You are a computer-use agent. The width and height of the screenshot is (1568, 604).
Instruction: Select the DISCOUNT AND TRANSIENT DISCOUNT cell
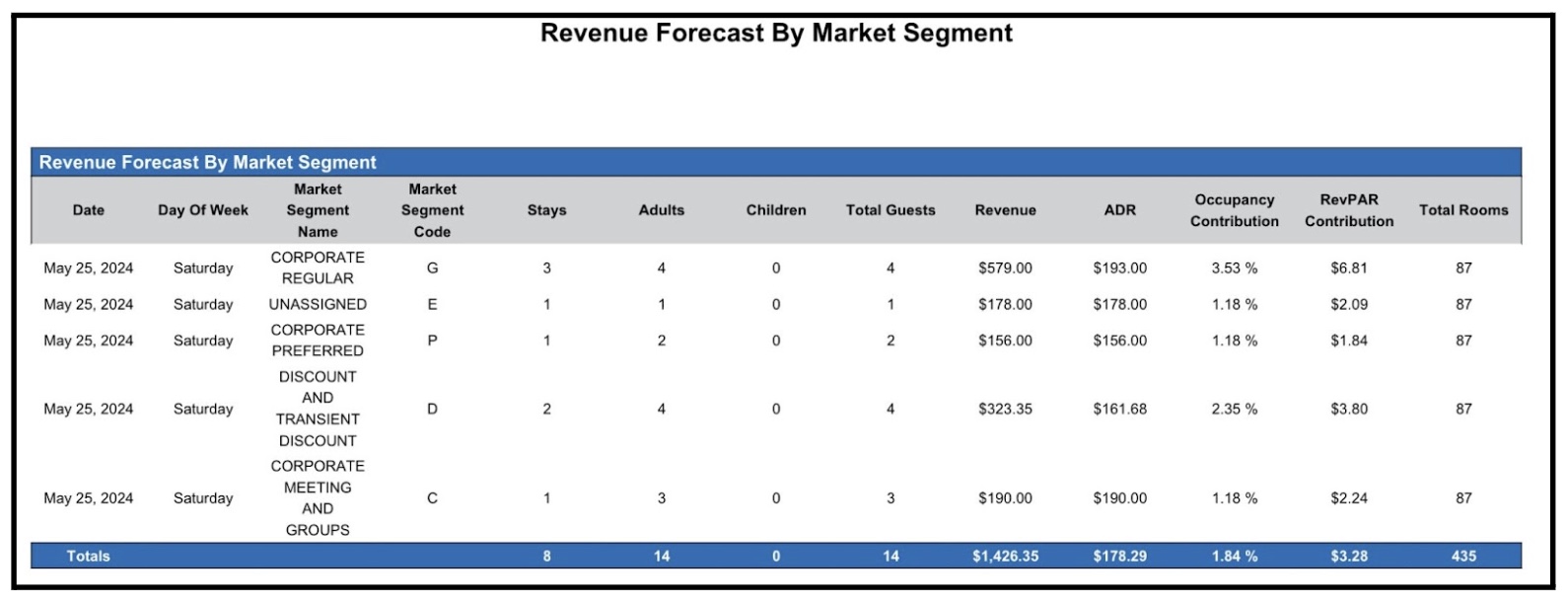pyautogui.click(x=318, y=409)
